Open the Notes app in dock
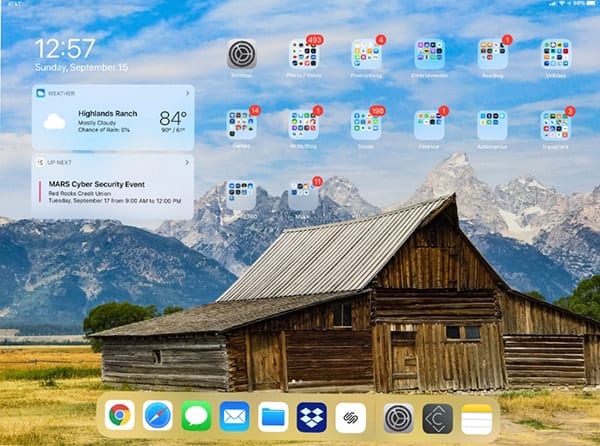The height and width of the screenshot is (446, 600). 476,417
